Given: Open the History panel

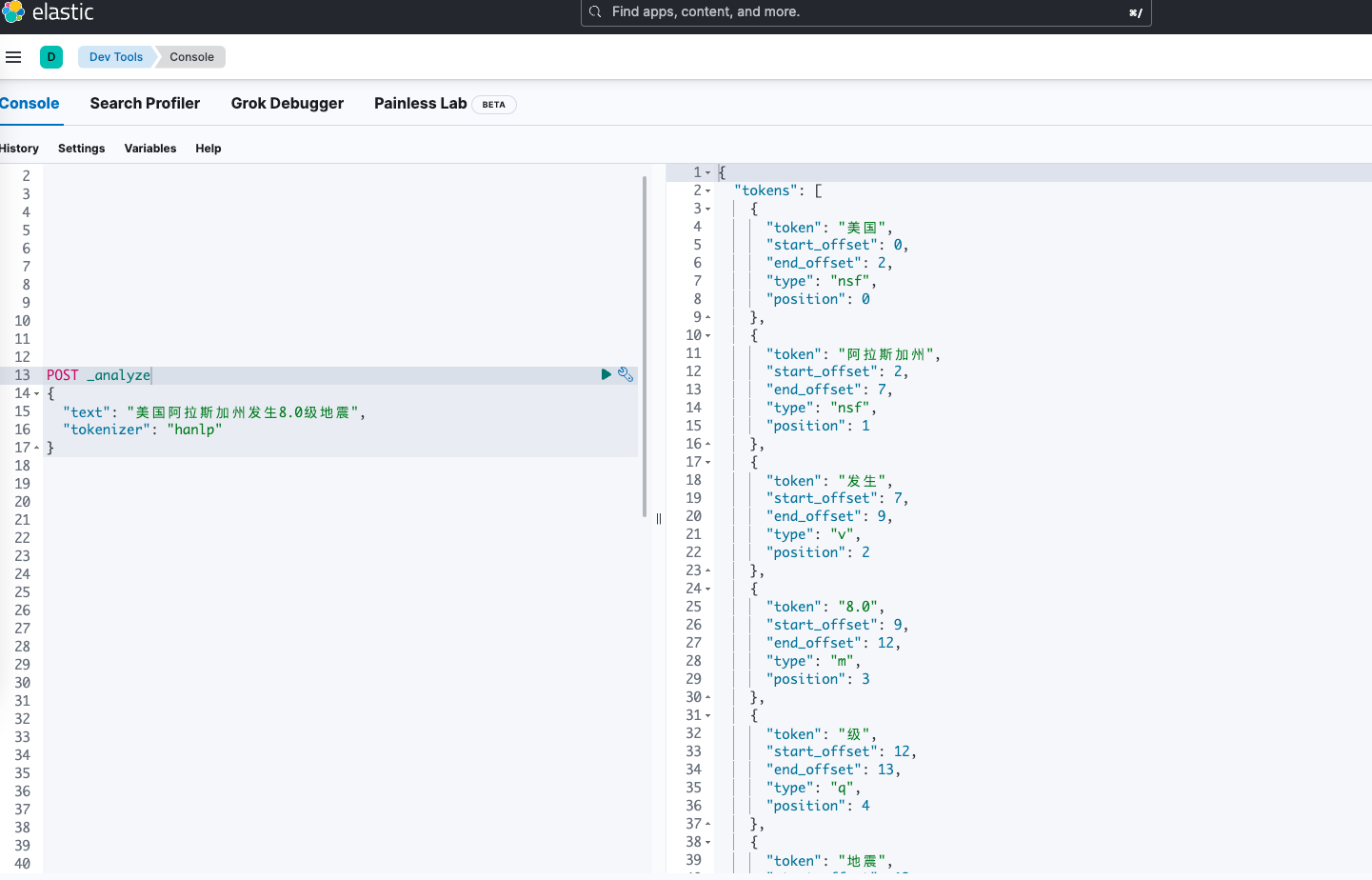Looking at the screenshot, I should pyautogui.click(x=19, y=149).
